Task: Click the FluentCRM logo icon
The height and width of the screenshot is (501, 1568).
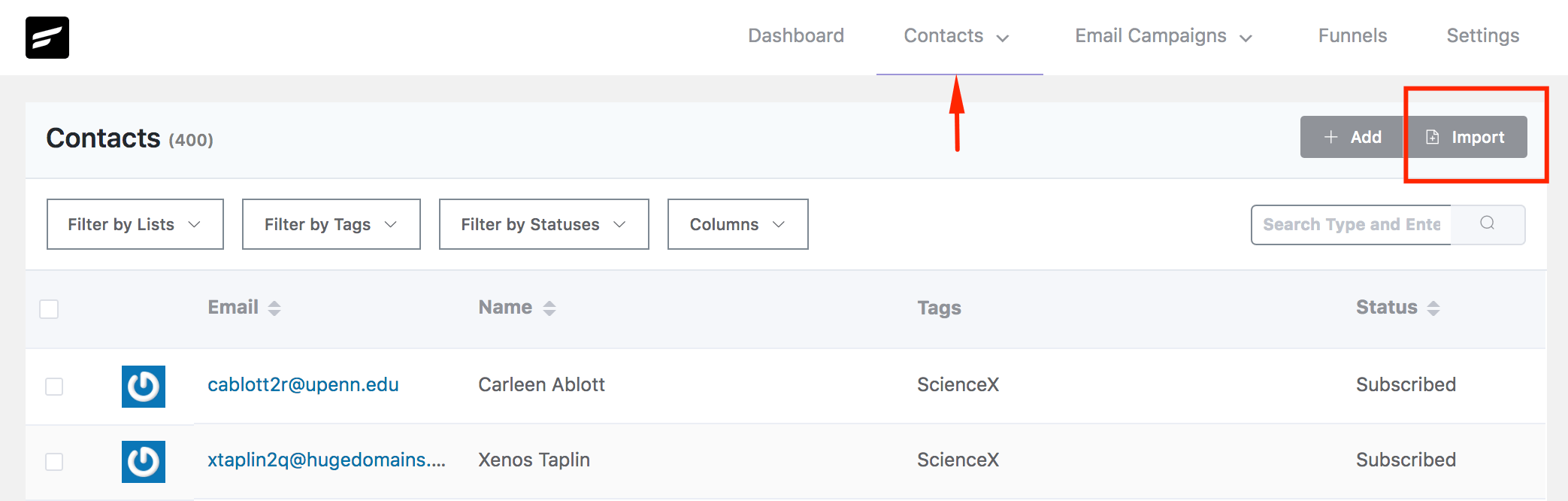Action: tap(47, 38)
